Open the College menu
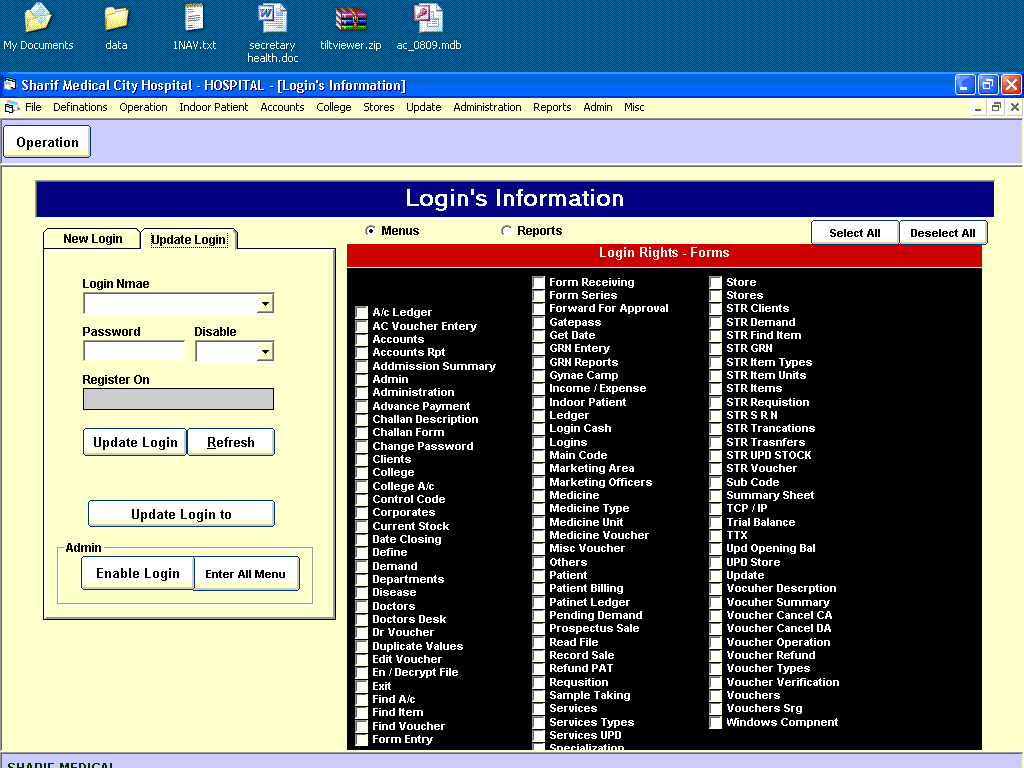This screenshot has height=768, width=1024. [x=334, y=107]
